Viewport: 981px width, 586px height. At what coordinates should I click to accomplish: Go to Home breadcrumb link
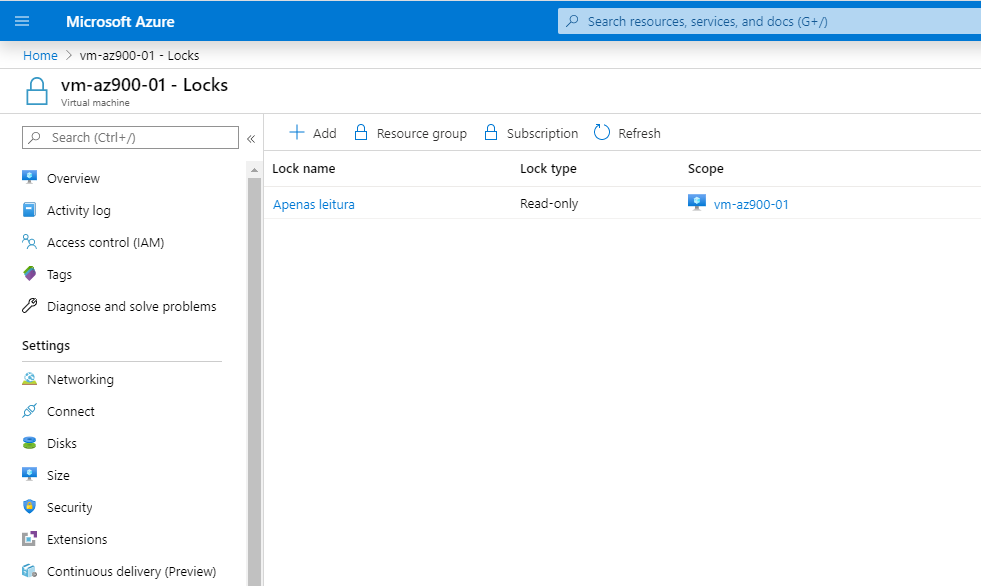tap(40, 55)
